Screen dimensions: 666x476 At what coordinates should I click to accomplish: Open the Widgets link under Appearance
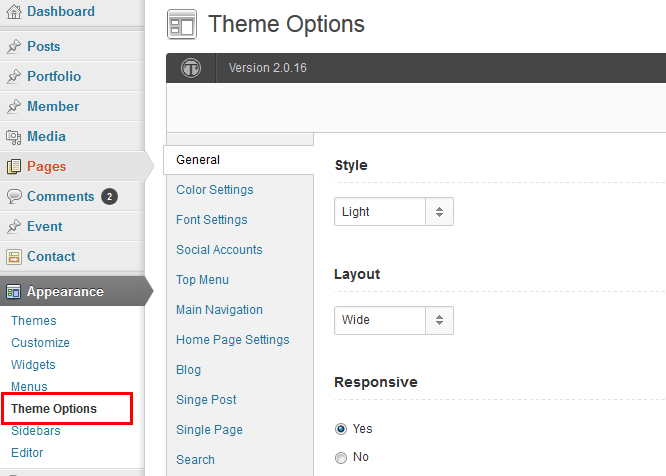point(33,365)
